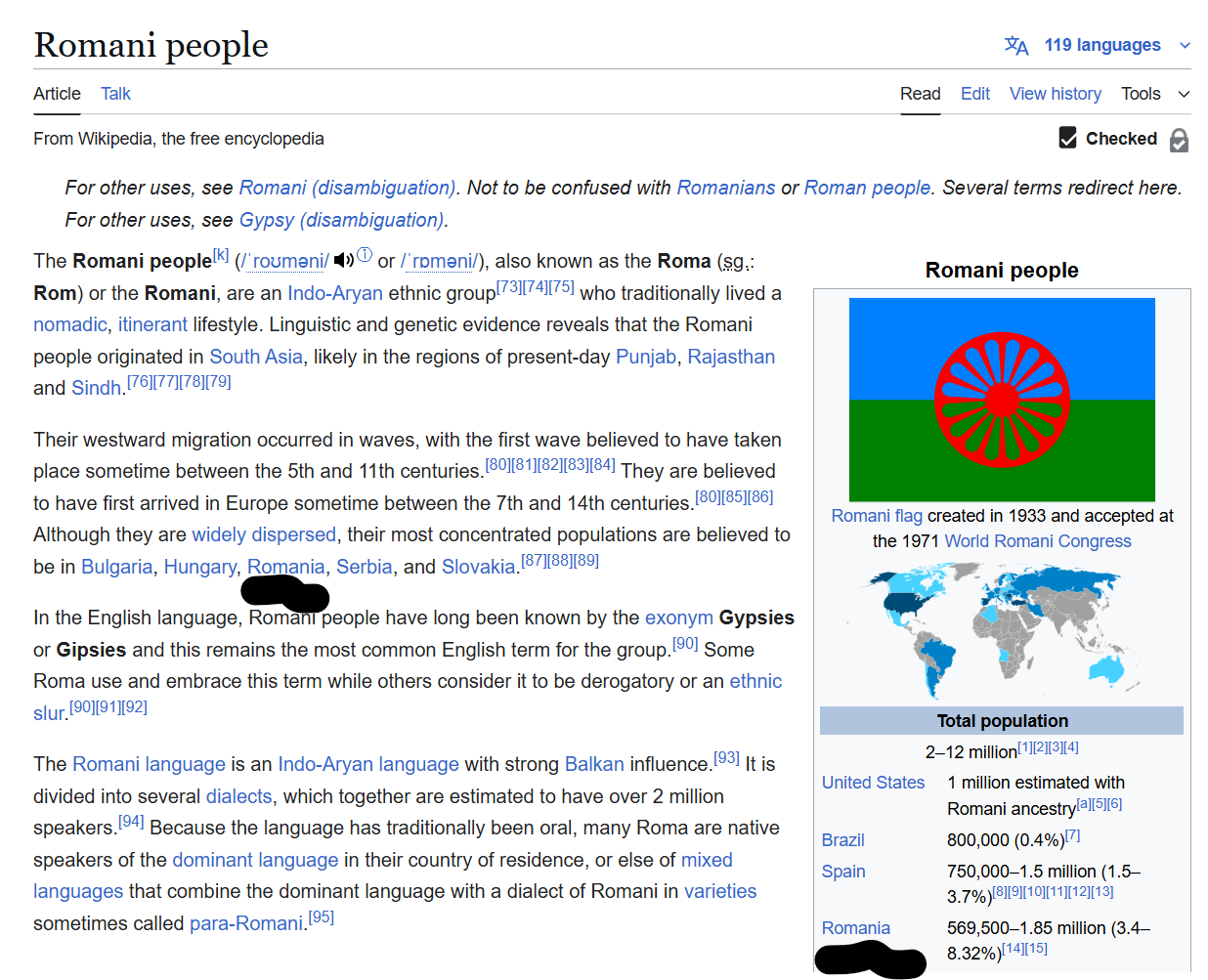Click the dialects link

point(239,796)
